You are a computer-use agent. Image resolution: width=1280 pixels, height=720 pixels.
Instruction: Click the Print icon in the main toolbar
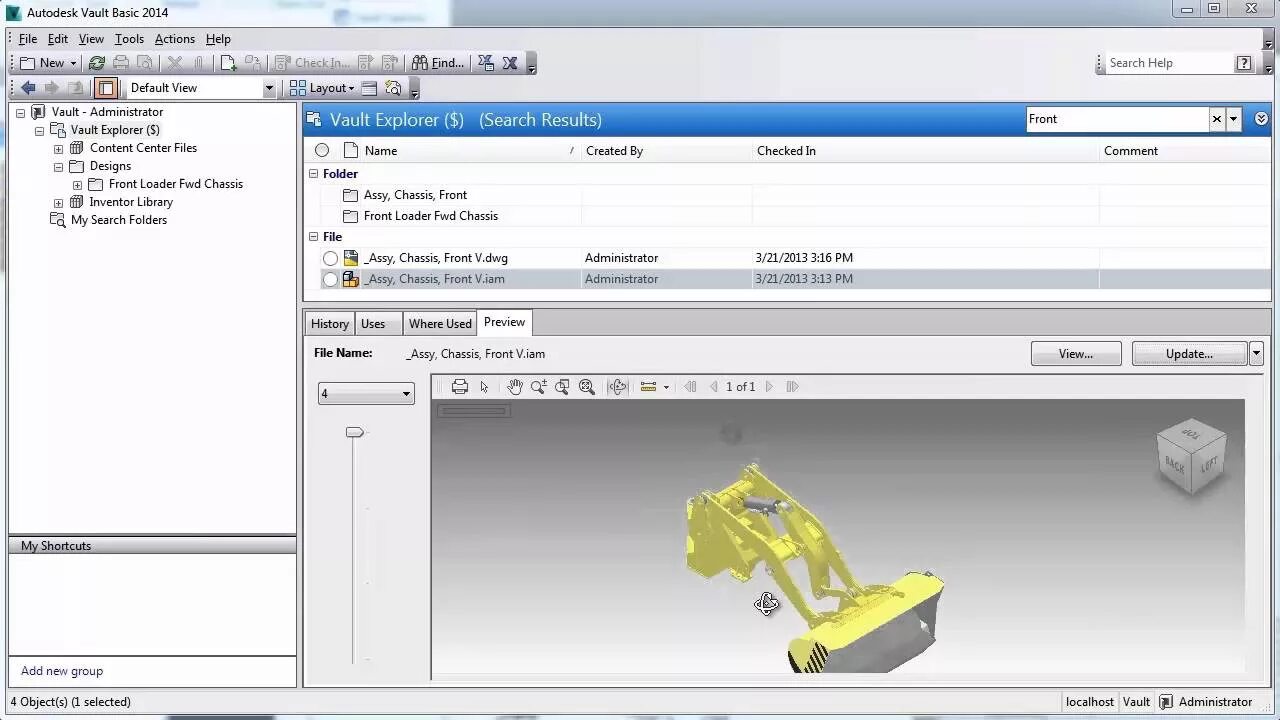121,63
